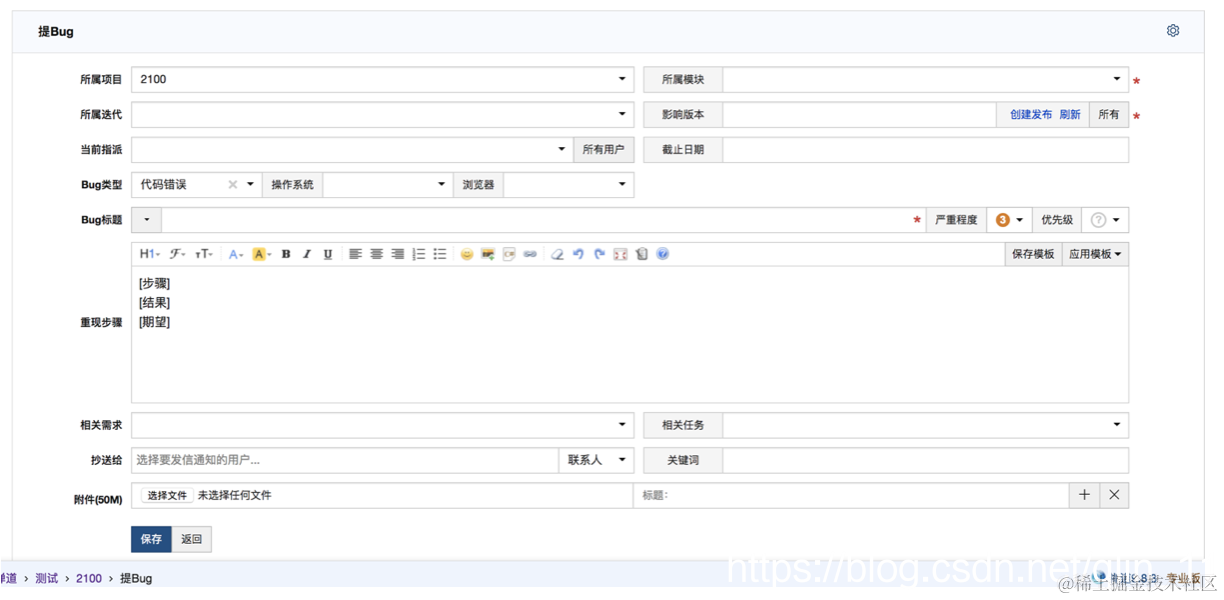Expand the Bug类型 dropdown arrow
This screenshot has width=1224, height=600.
[x=250, y=185]
